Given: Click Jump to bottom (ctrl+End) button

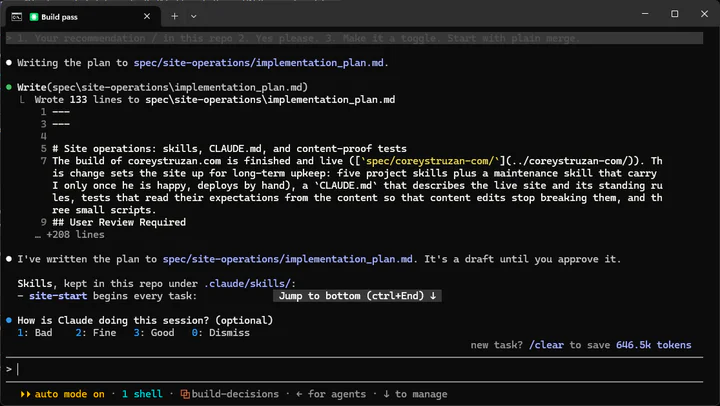Looking at the screenshot, I should (357, 296).
